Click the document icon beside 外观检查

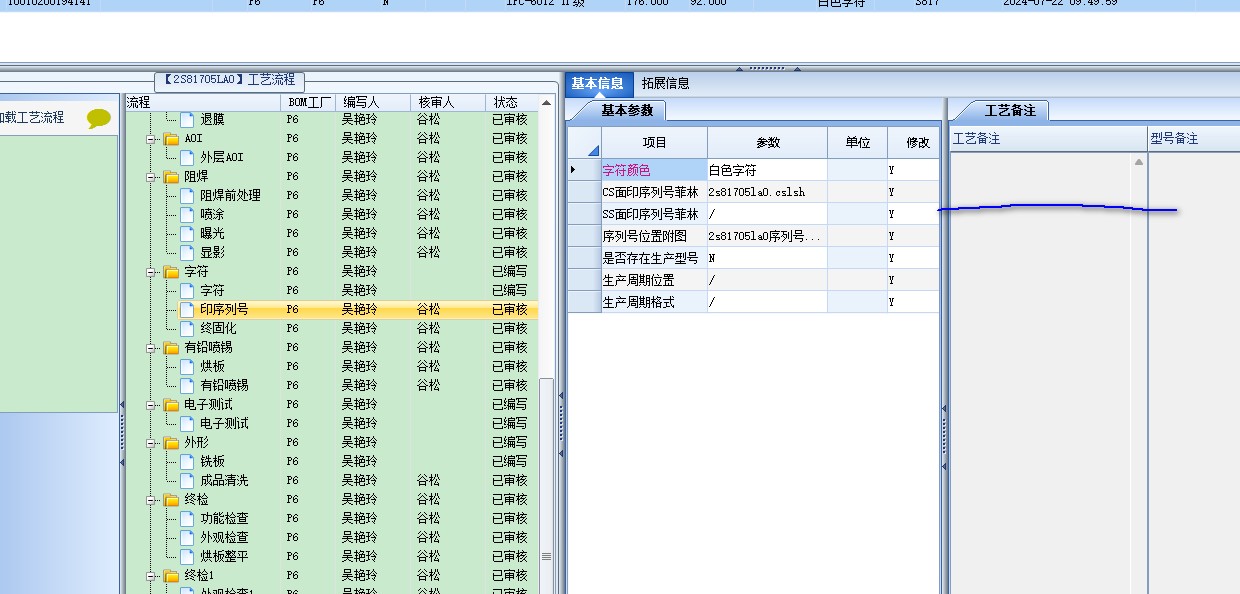(x=187, y=538)
